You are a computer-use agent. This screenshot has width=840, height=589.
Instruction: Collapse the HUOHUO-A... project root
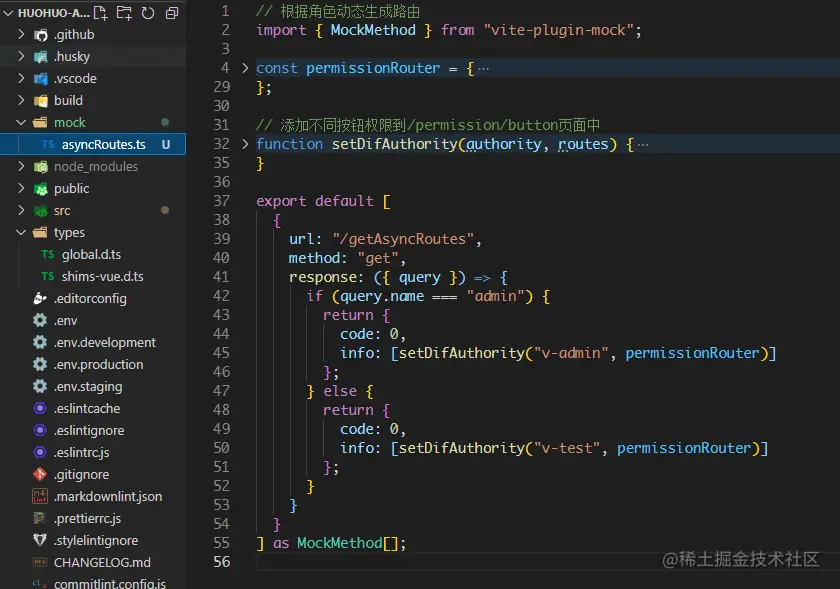tap(8, 13)
